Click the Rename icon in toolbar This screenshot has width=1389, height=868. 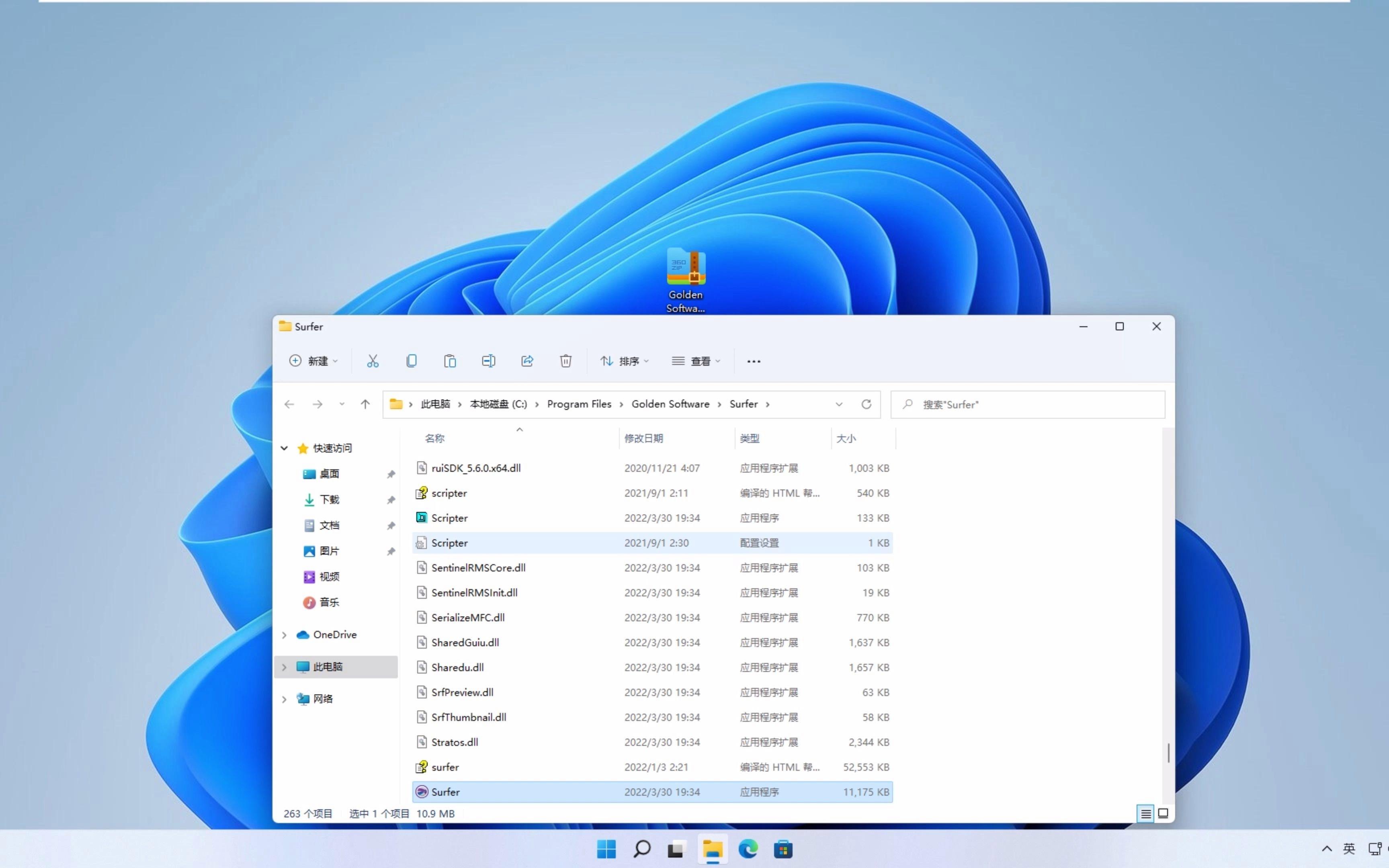pyautogui.click(x=488, y=361)
